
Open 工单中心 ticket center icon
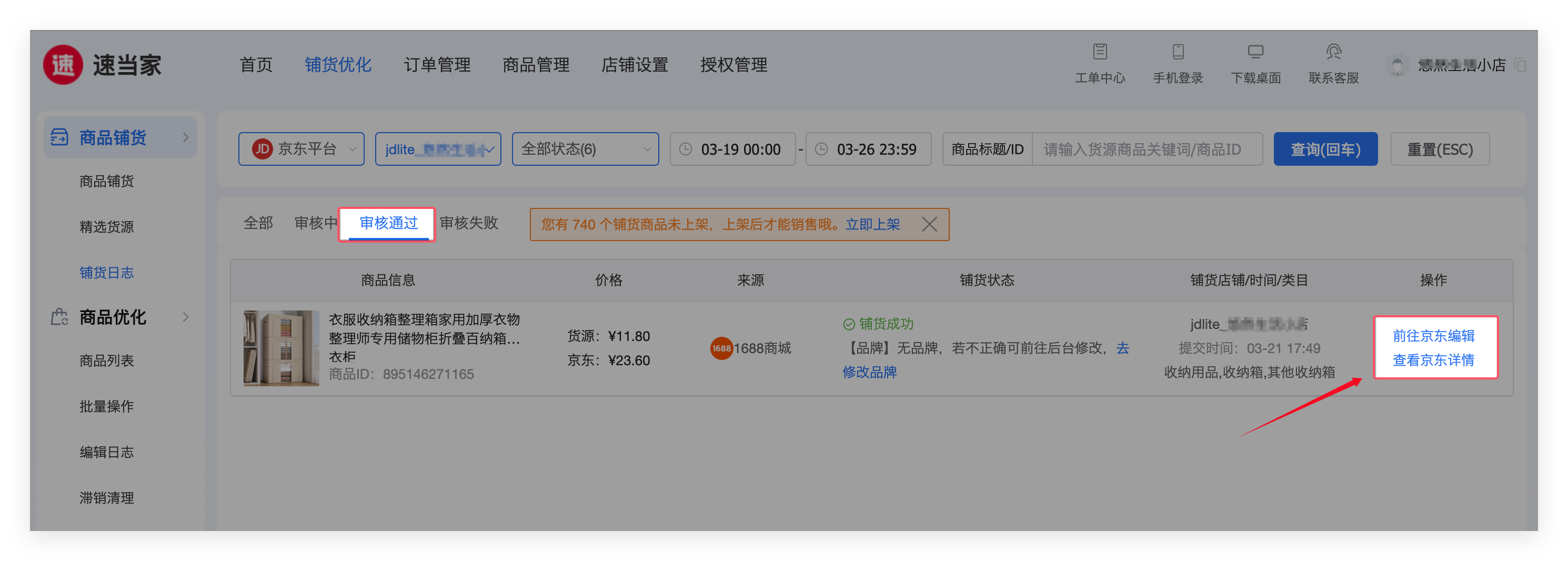click(1099, 52)
